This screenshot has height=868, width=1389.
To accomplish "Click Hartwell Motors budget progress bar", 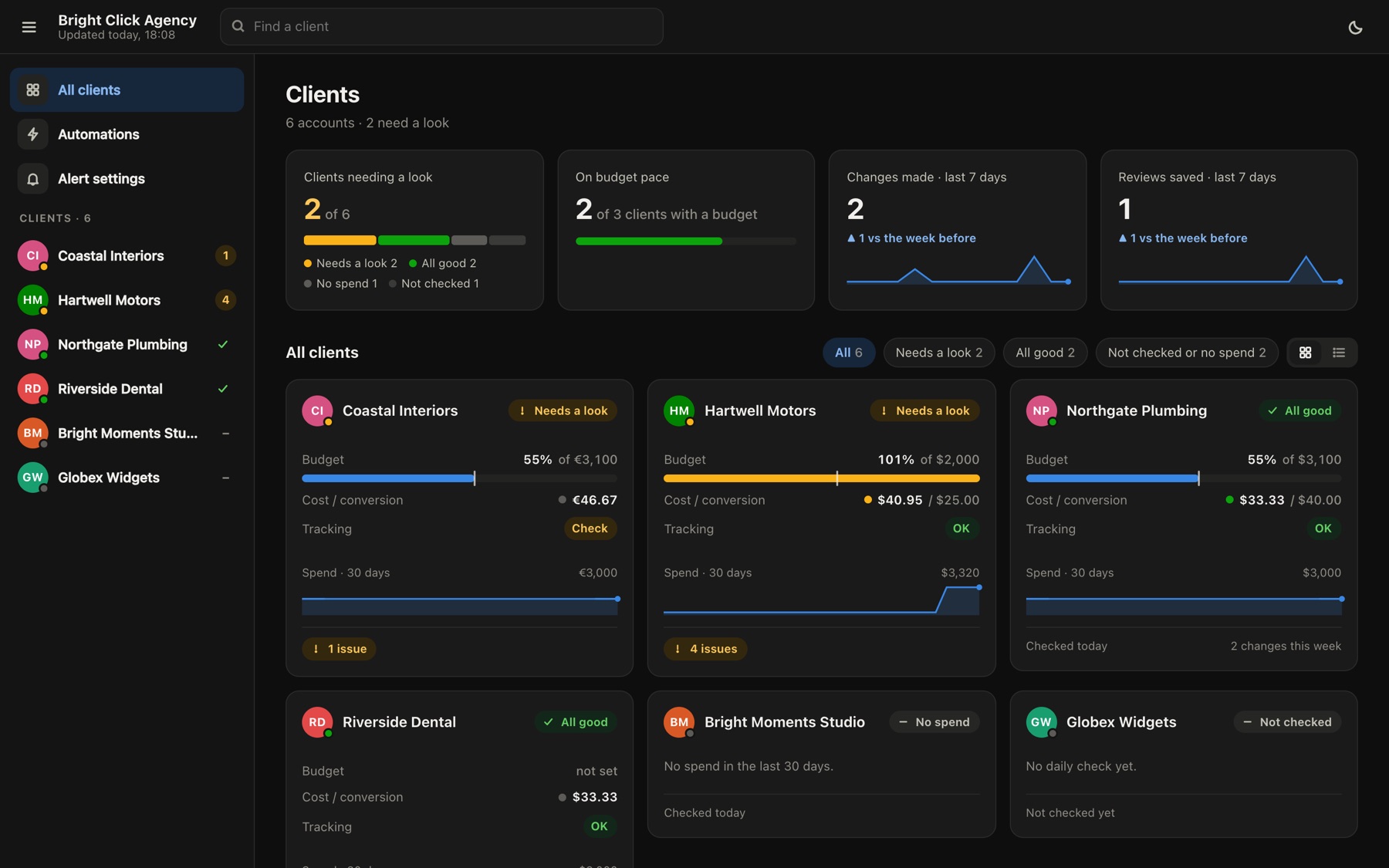I will point(821,478).
